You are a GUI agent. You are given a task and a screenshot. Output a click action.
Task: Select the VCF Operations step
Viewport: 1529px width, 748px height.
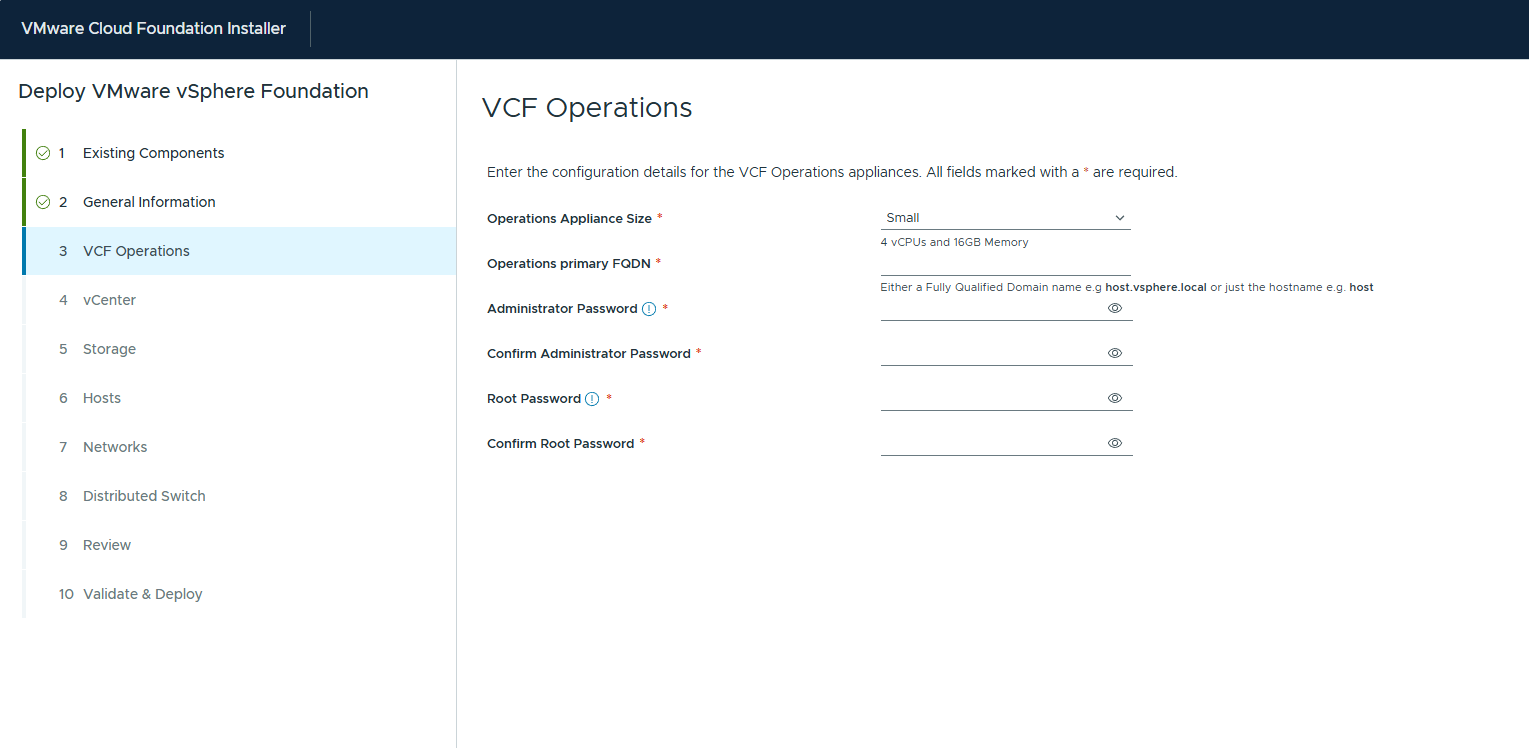tap(136, 251)
